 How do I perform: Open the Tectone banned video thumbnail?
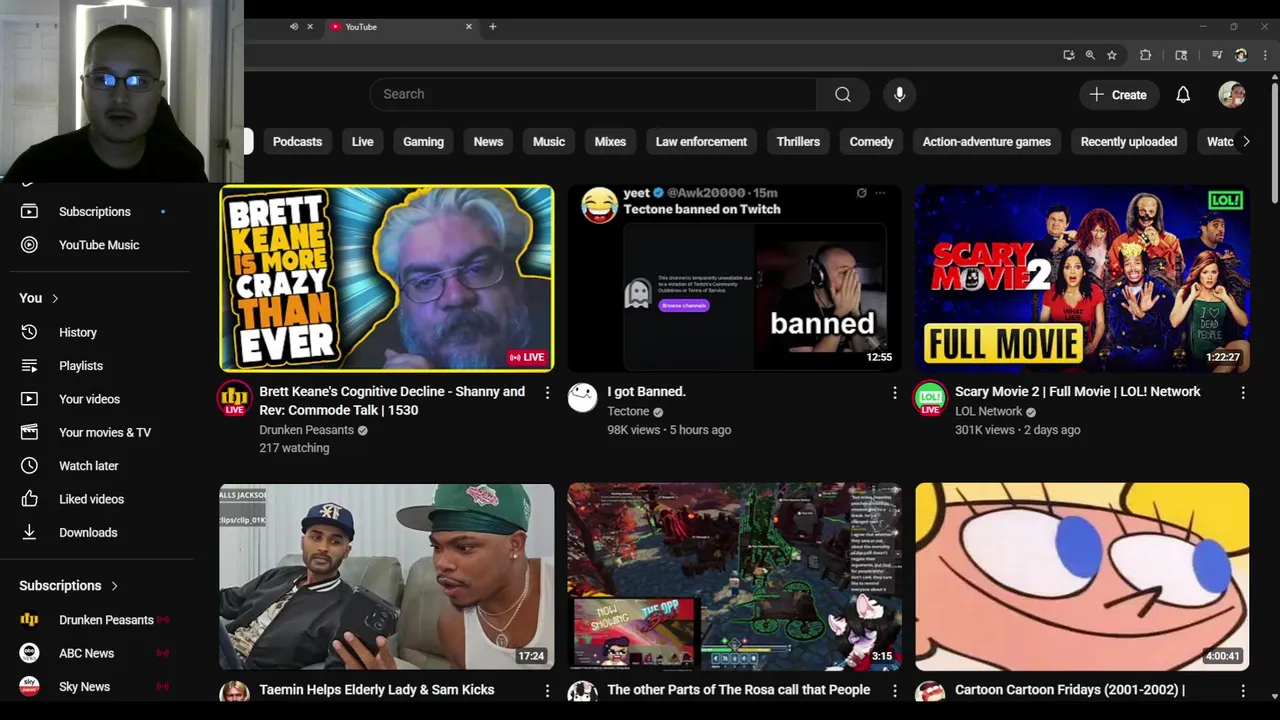(734, 278)
